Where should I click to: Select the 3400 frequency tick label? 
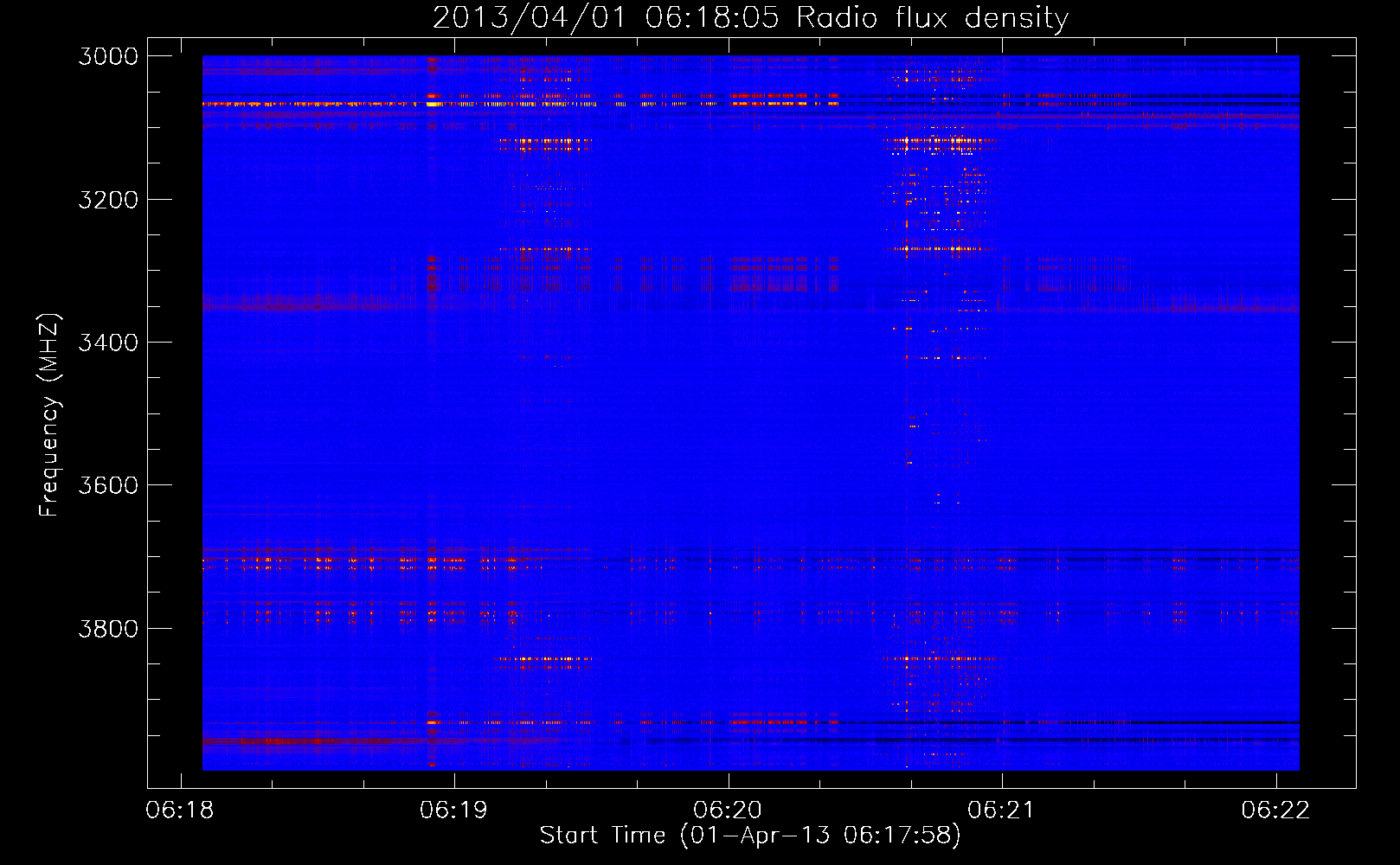(x=108, y=343)
